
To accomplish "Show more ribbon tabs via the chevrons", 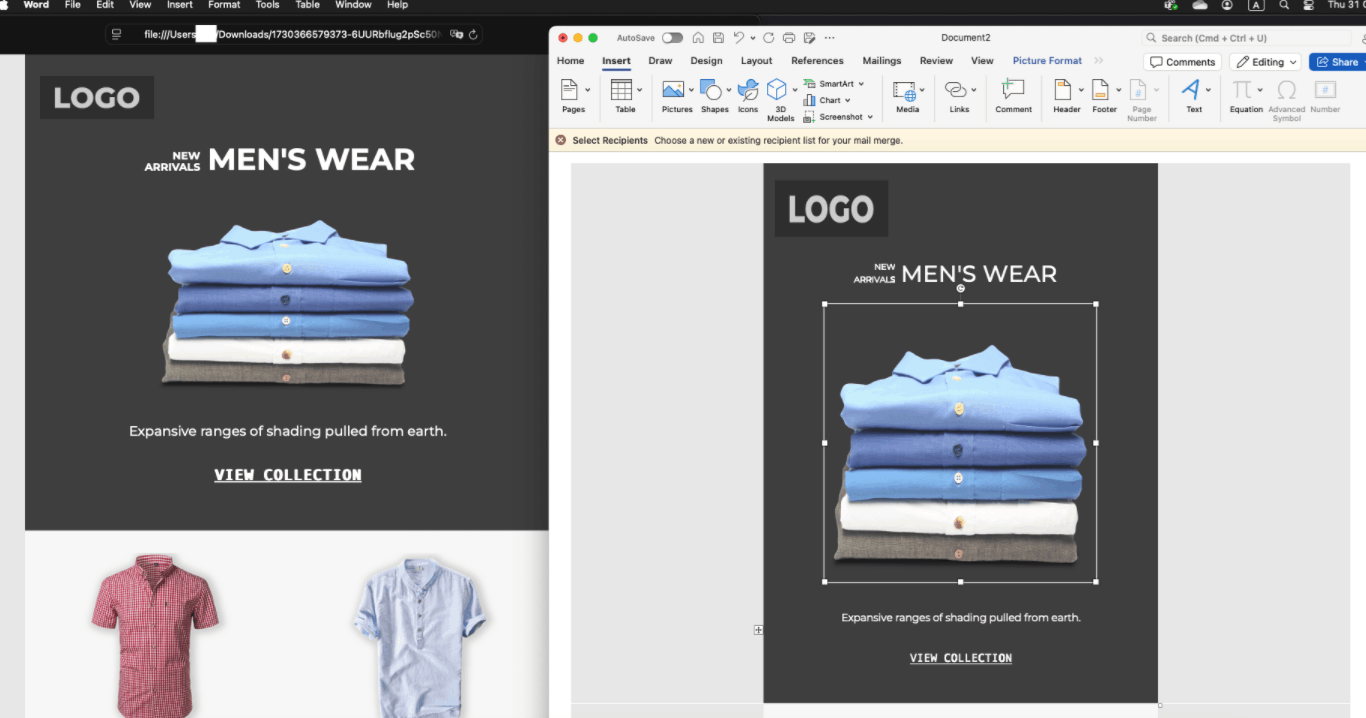I will [x=1099, y=61].
